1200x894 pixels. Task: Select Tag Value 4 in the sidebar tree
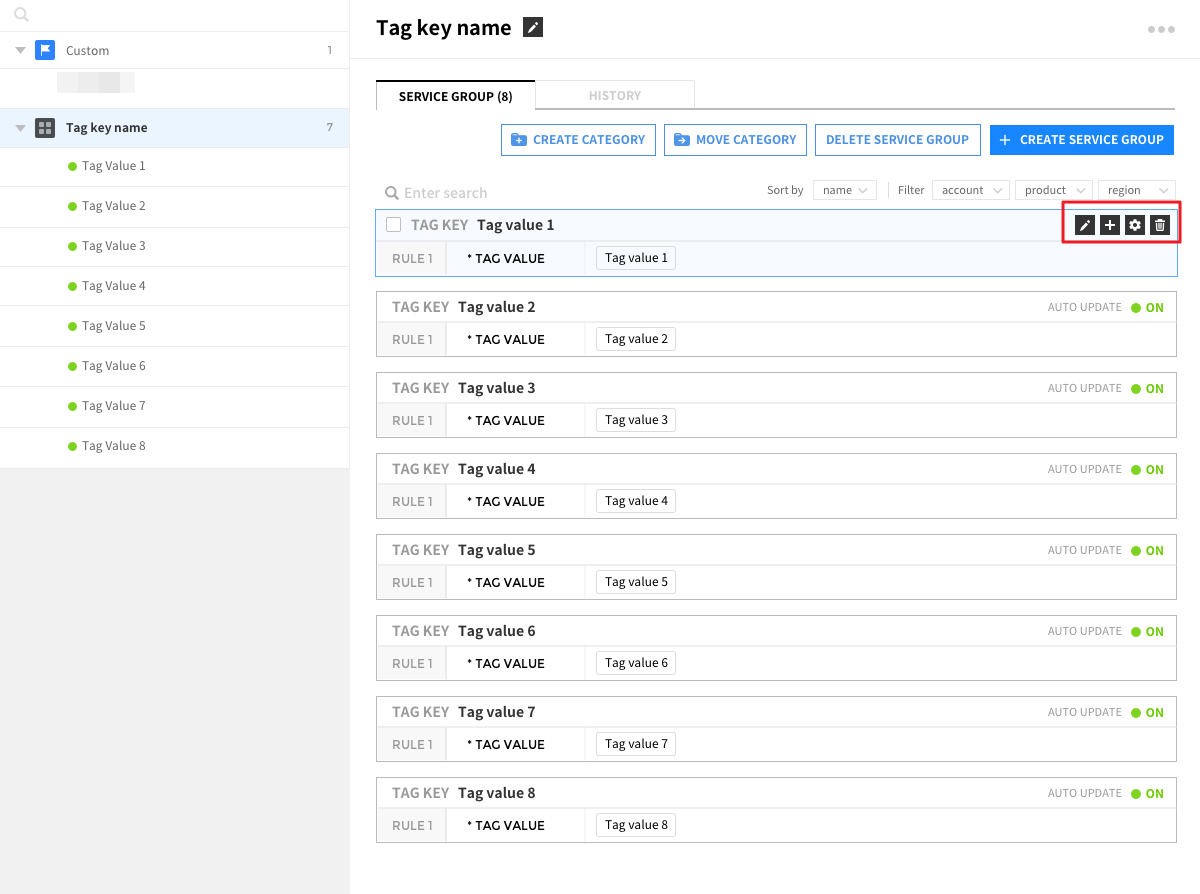(113, 286)
